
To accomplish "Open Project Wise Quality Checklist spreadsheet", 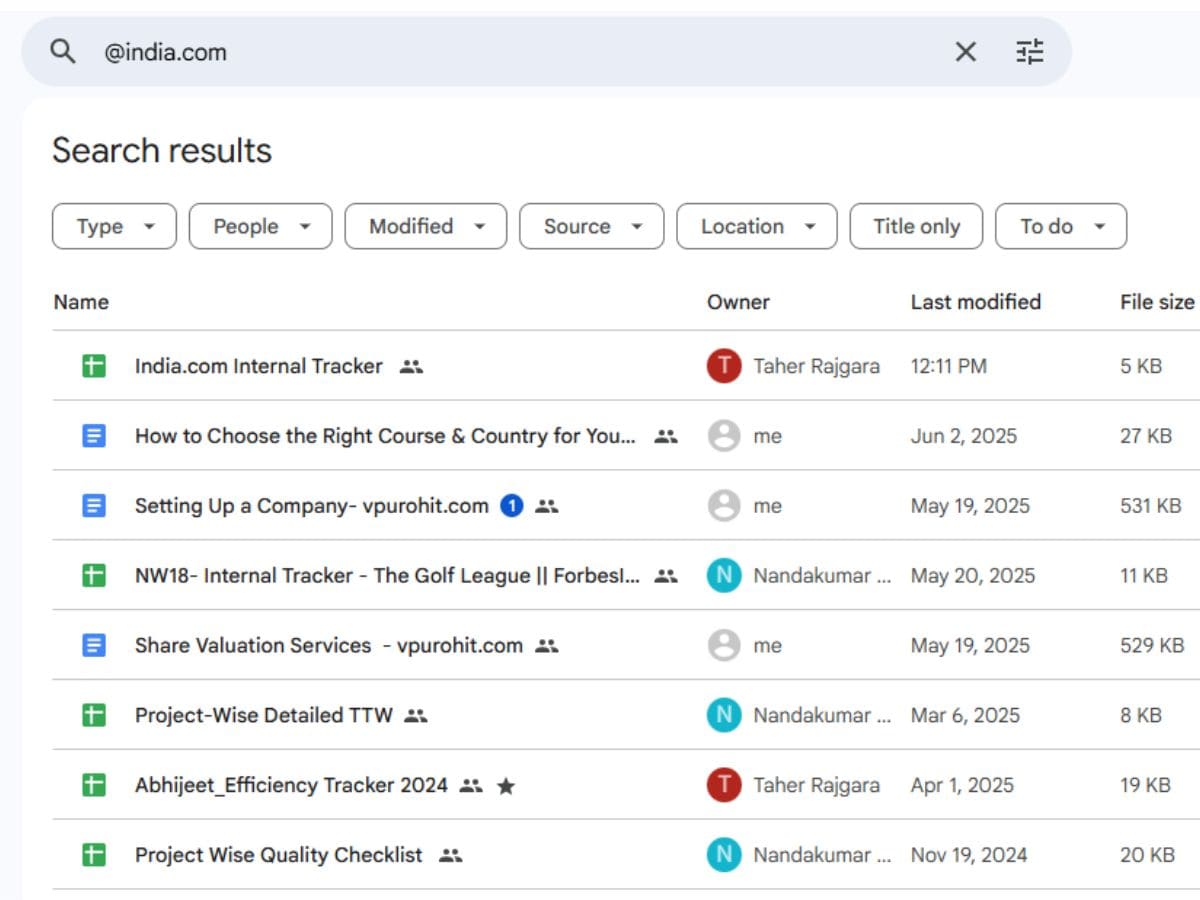I will click(279, 856).
